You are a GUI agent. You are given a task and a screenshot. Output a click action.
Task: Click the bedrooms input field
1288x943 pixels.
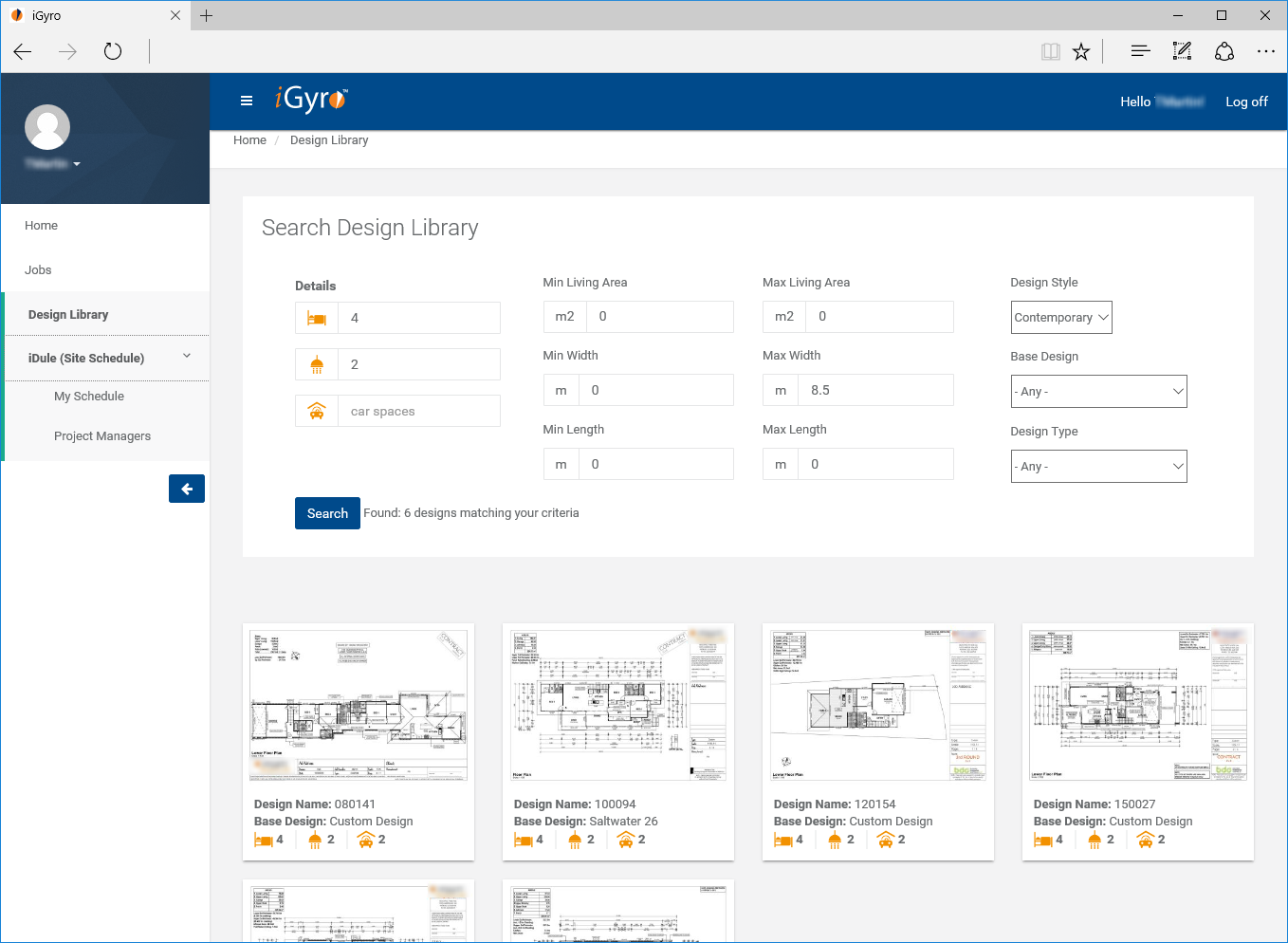point(419,318)
